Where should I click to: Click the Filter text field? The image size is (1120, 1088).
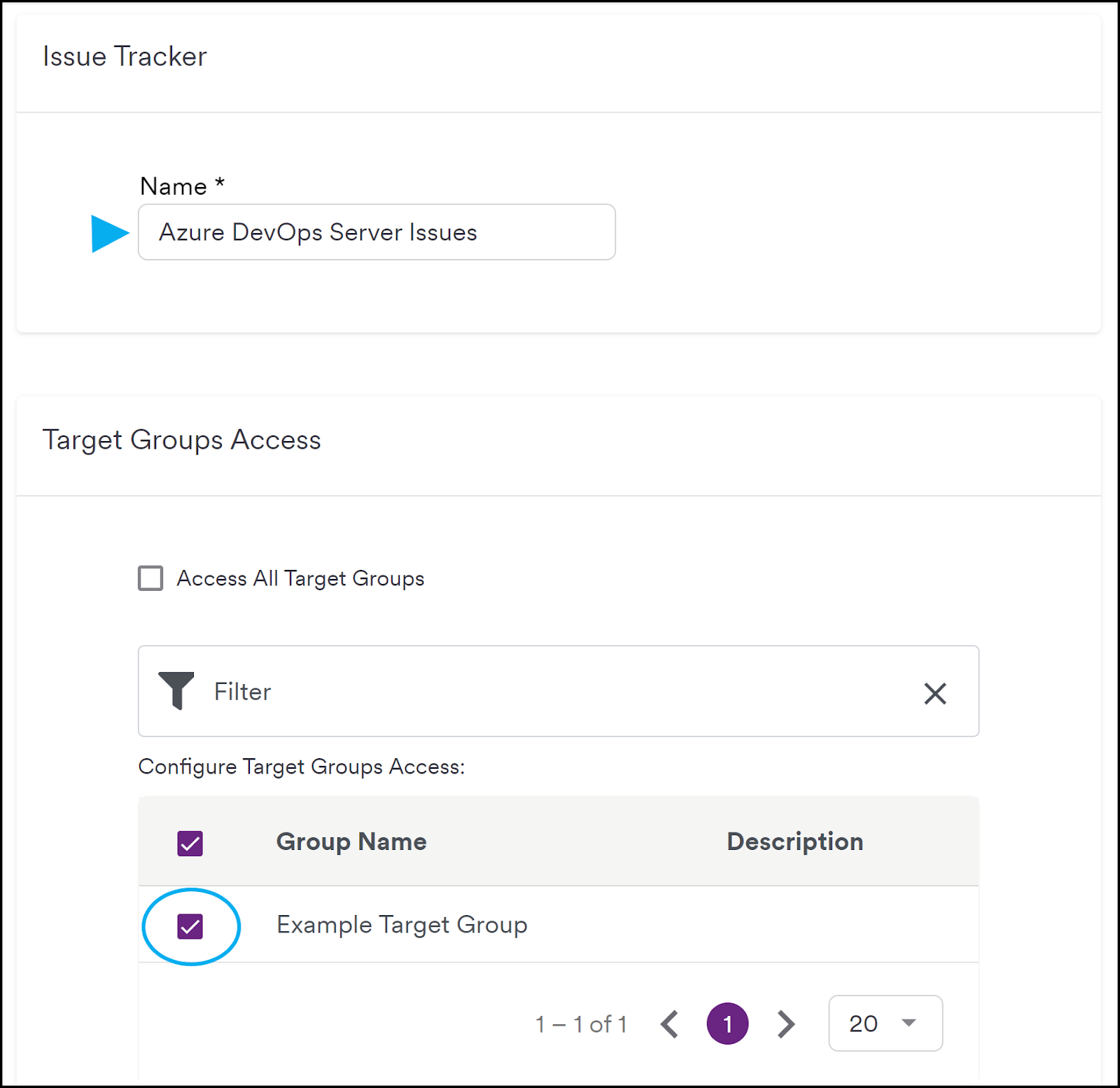coord(558,691)
